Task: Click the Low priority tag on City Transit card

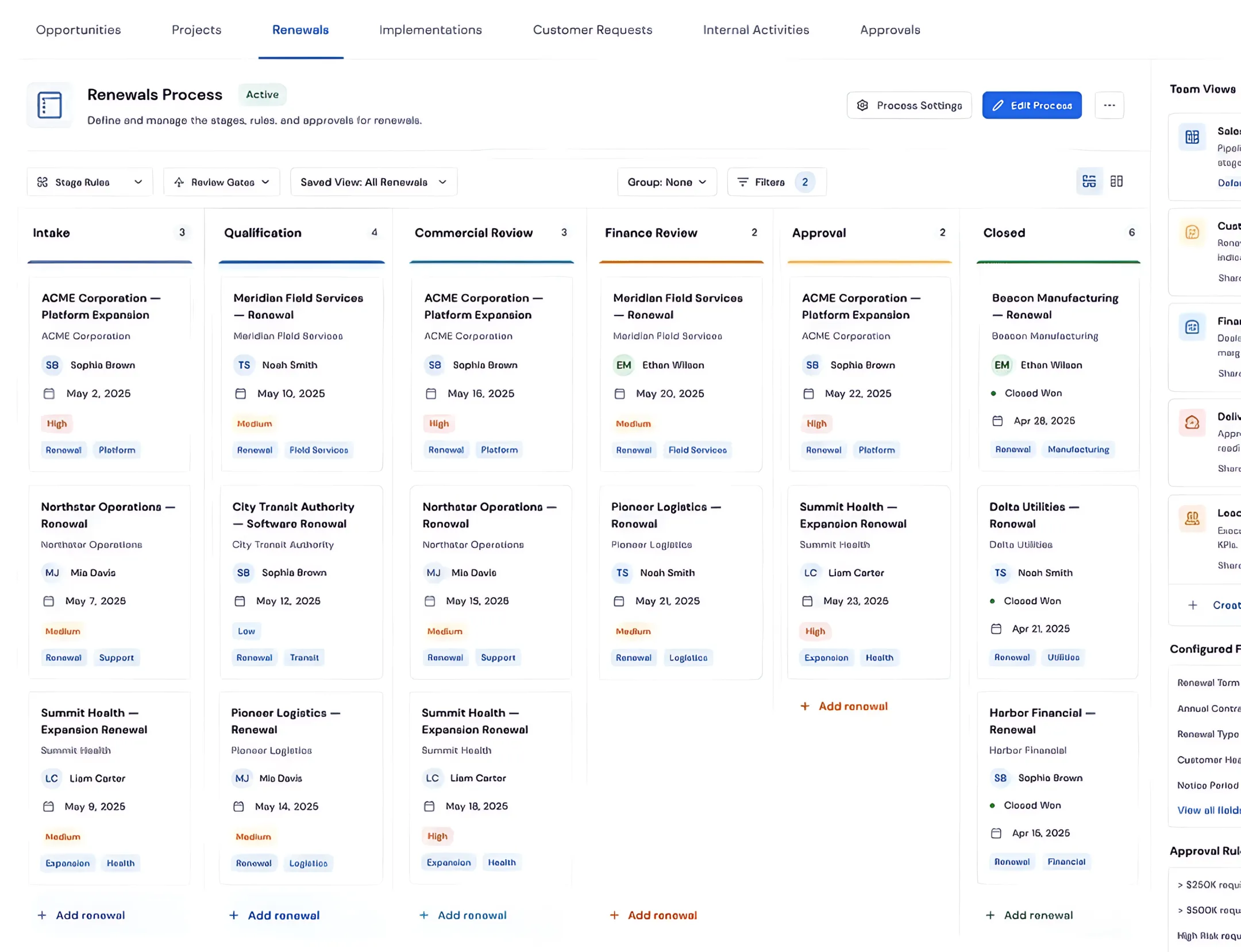Action: (246, 631)
